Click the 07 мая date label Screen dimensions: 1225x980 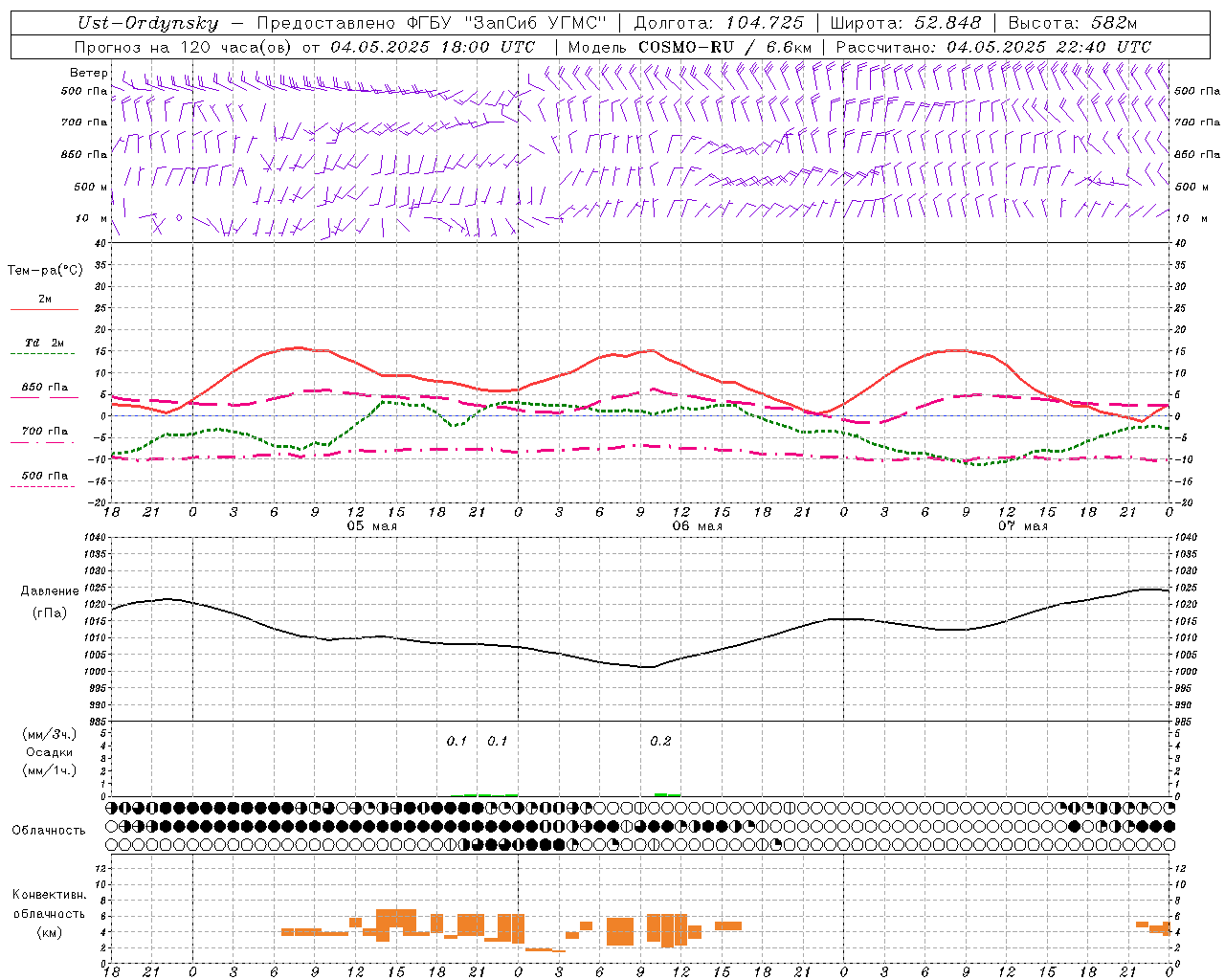1022,526
